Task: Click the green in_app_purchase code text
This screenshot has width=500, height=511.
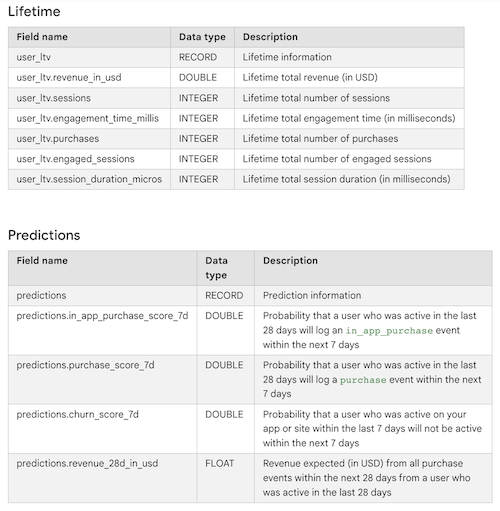Action: click(389, 331)
